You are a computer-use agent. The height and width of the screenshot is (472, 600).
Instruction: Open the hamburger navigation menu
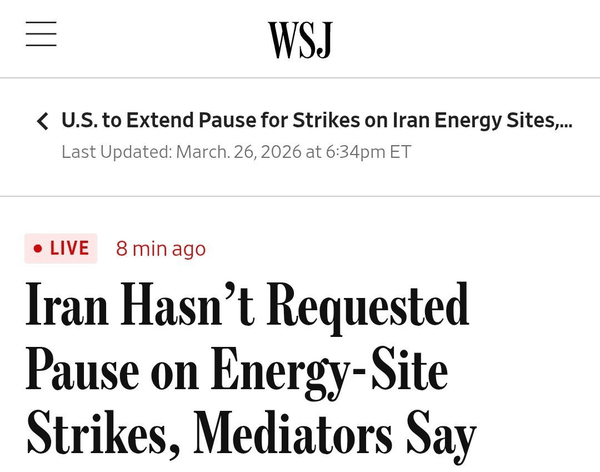coord(41,33)
